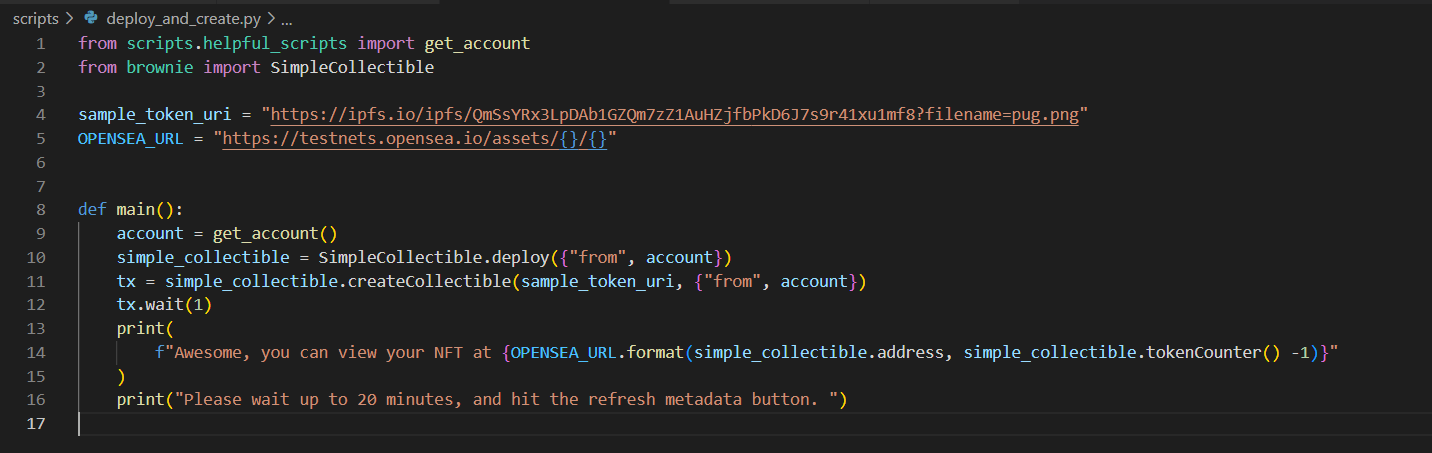
Task: Click the refresh metadata print string
Action: point(504,400)
